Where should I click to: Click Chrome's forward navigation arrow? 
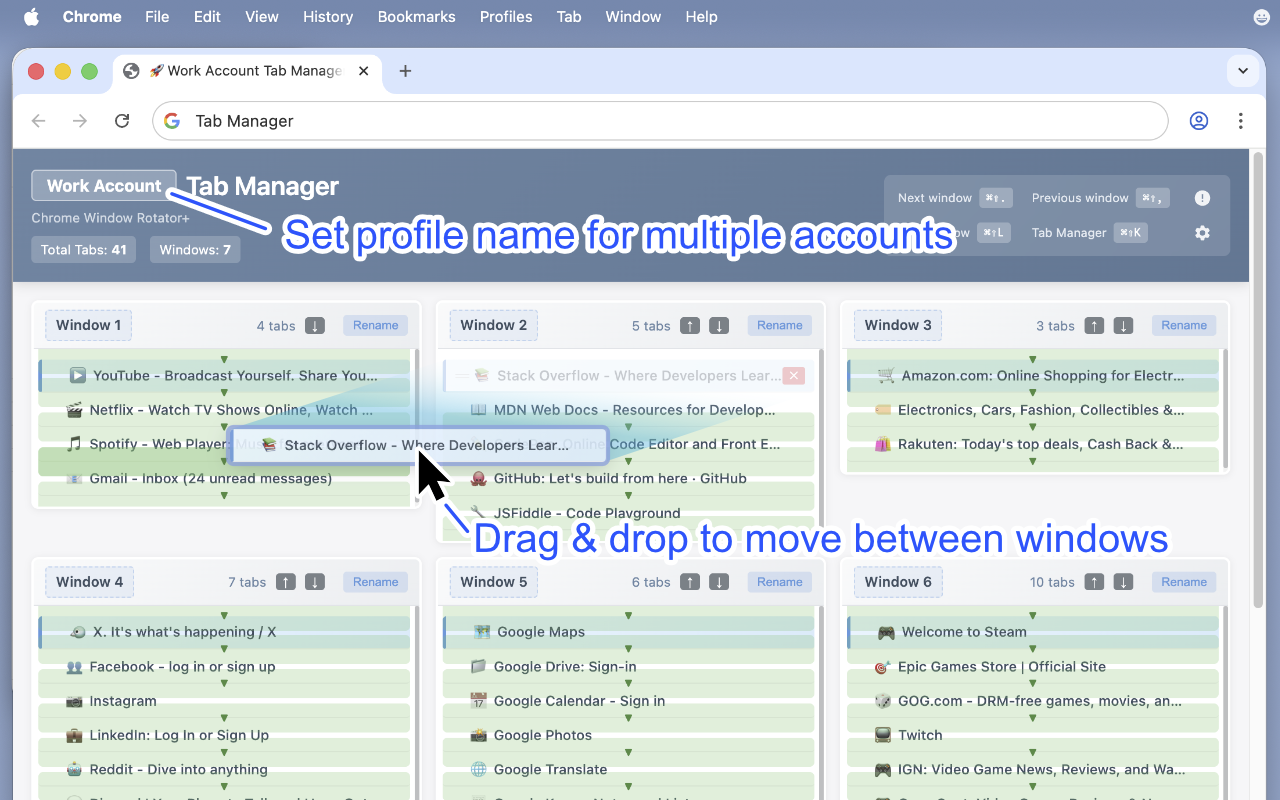80,121
